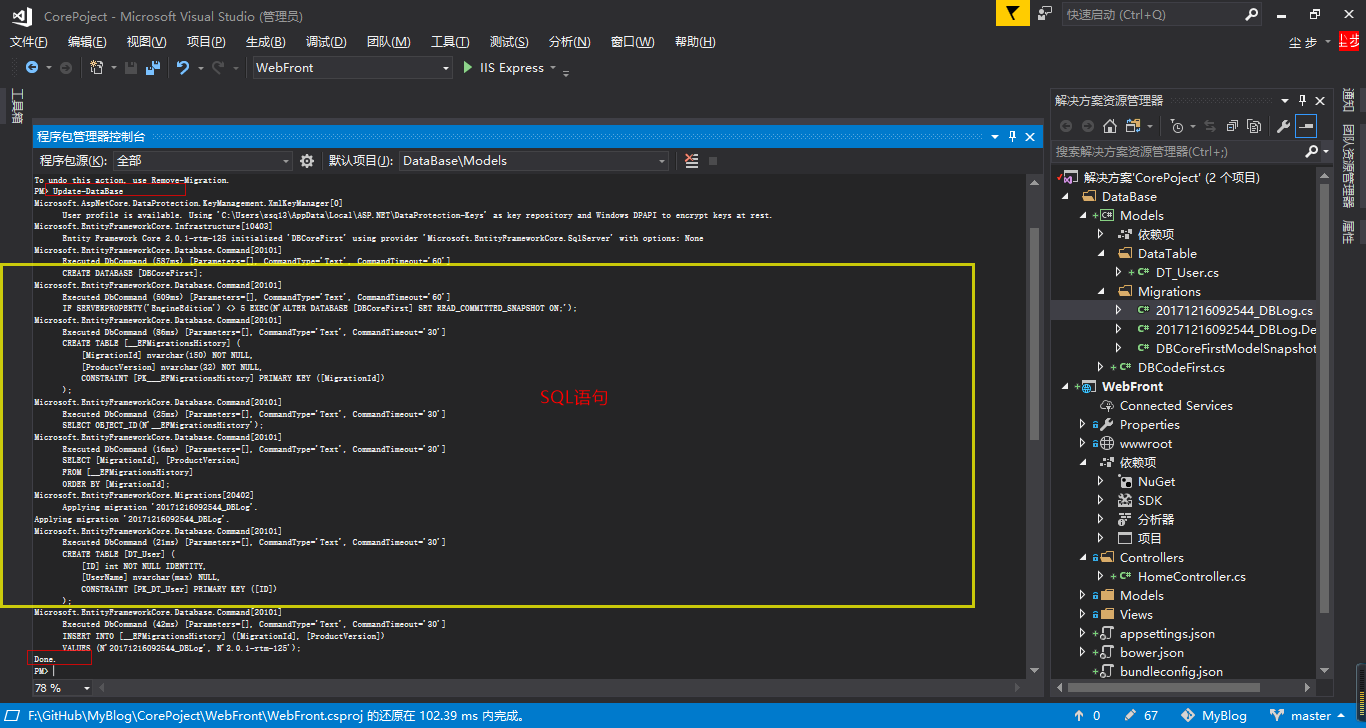1366x728 pixels.
Task: Open the Package Manager Console window position dropdown
Action: click(x=995, y=136)
